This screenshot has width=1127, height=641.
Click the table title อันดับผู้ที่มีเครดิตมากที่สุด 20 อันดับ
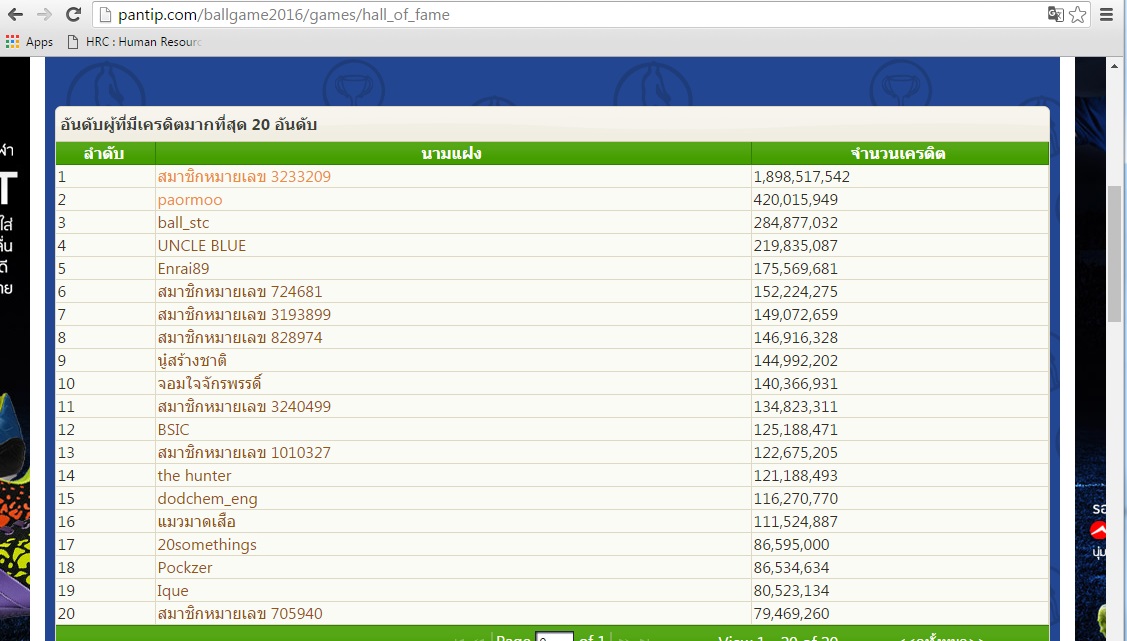pos(188,124)
